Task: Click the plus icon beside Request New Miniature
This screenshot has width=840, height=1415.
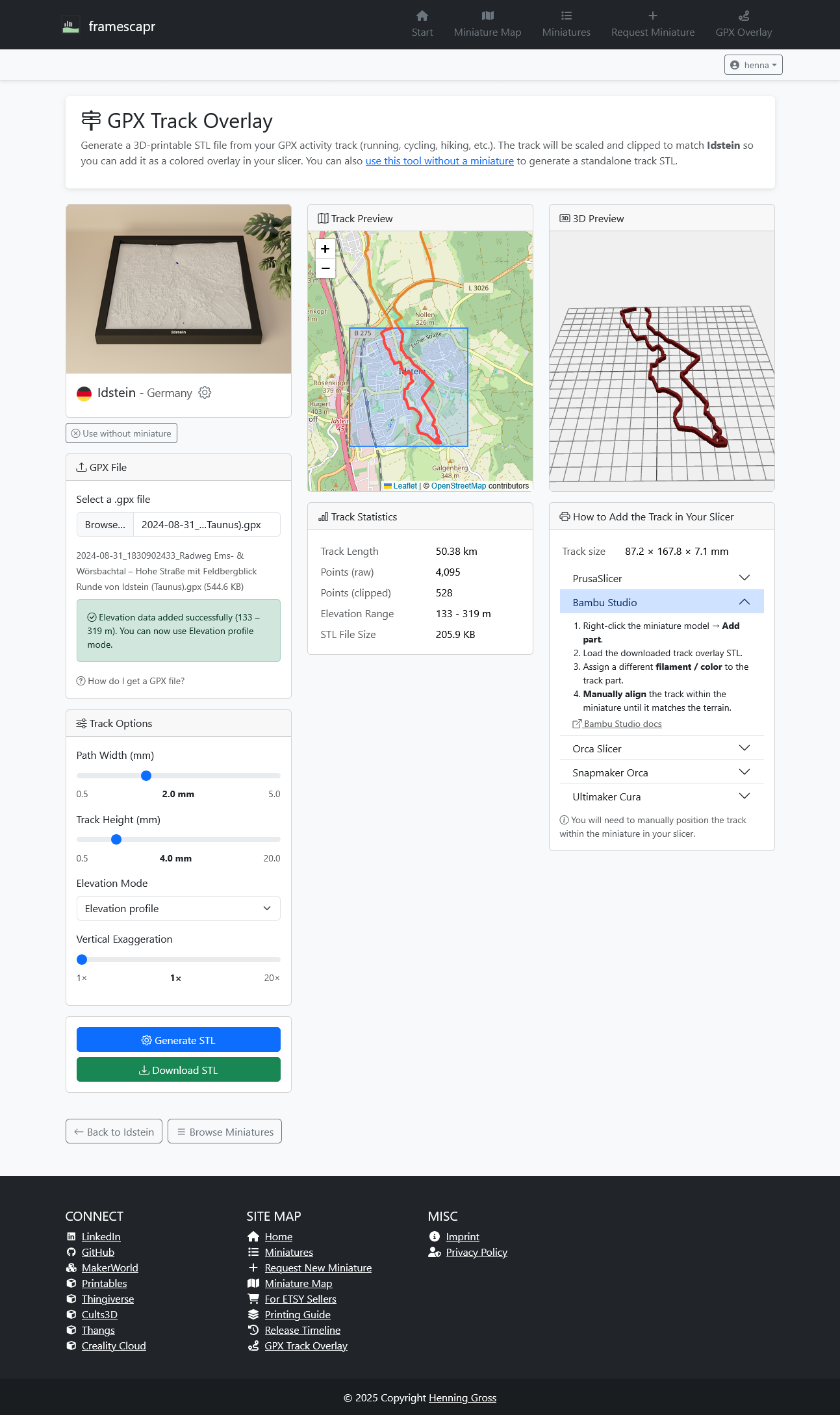Action: 253,1268
